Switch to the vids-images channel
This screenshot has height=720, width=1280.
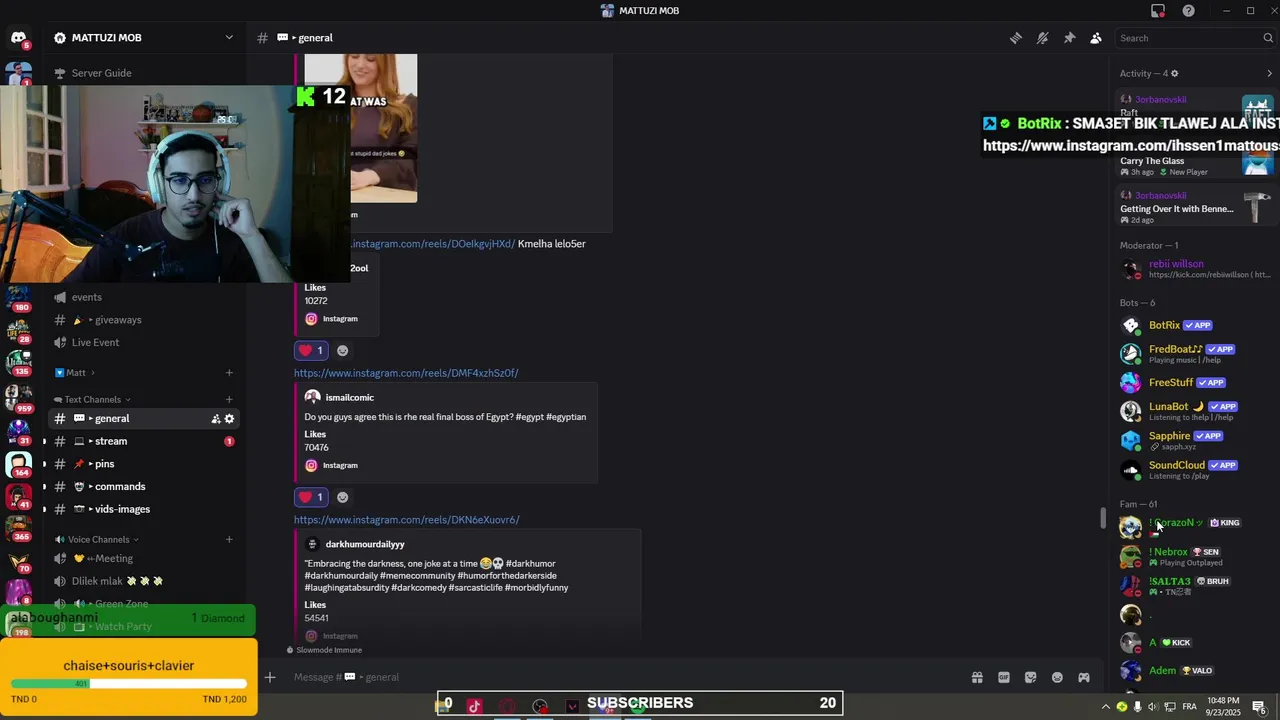pos(143,509)
